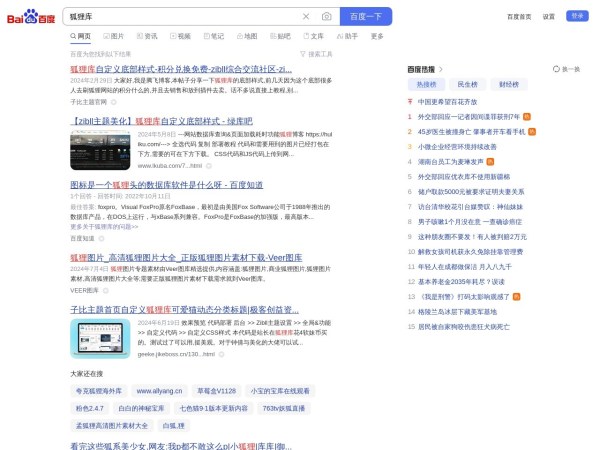Click the 图片 tab

[115, 36]
